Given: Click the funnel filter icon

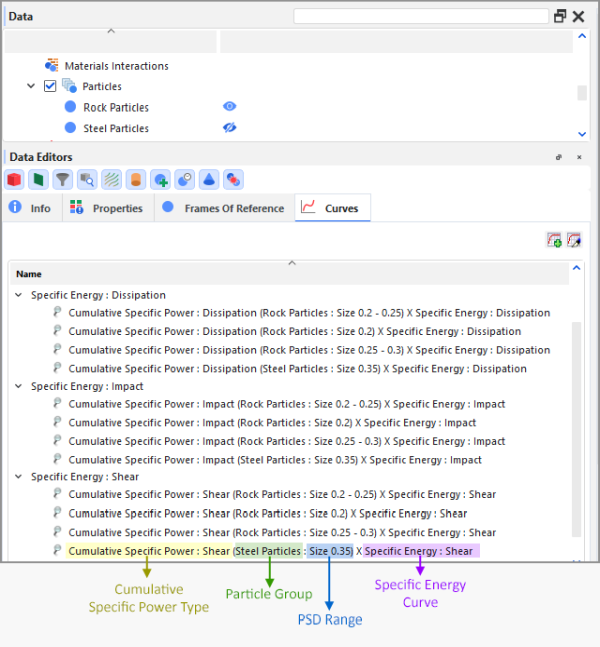Looking at the screenshot, I should pos(63,180).
